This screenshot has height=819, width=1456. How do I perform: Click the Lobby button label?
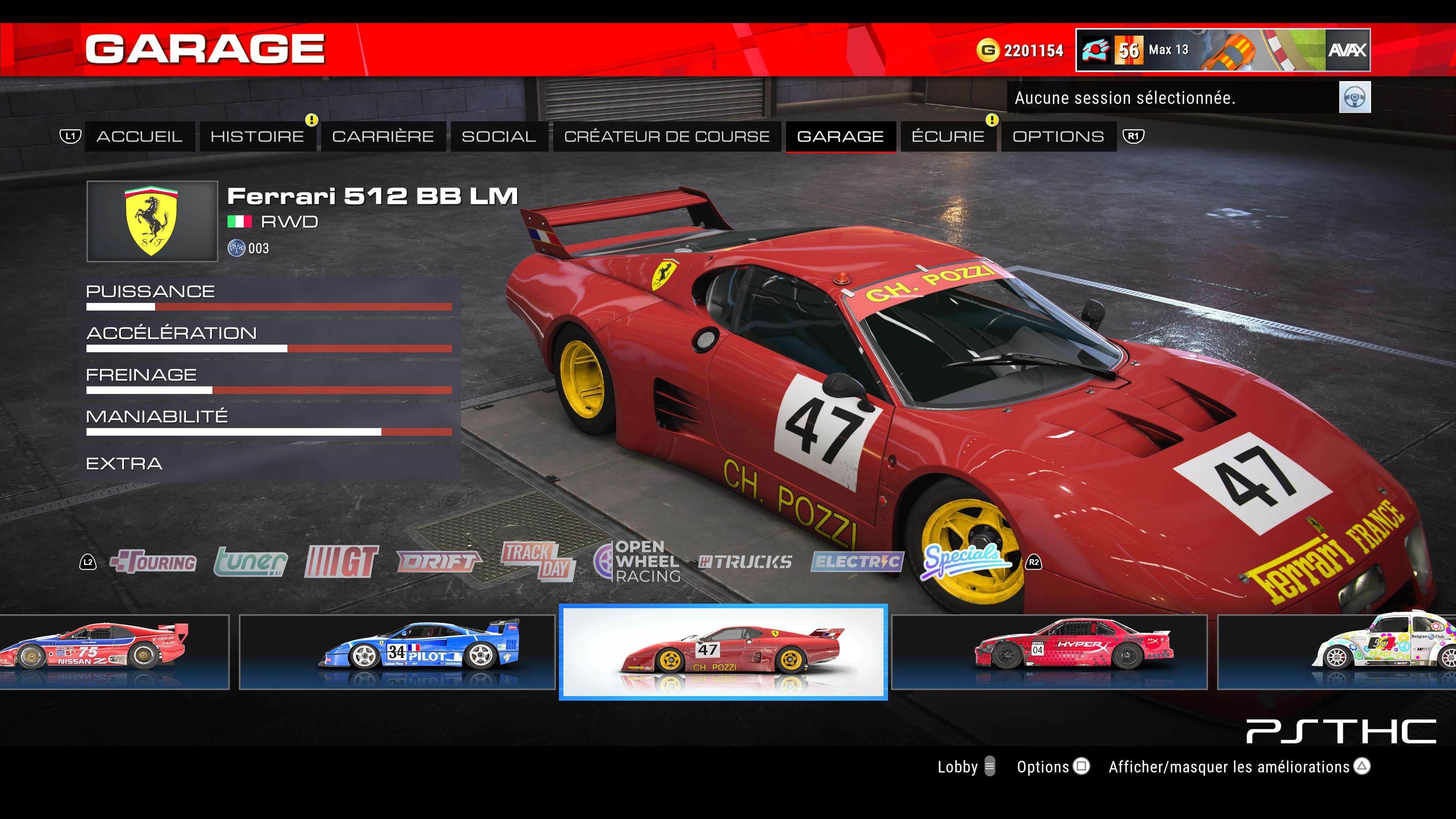pos(957,767)
